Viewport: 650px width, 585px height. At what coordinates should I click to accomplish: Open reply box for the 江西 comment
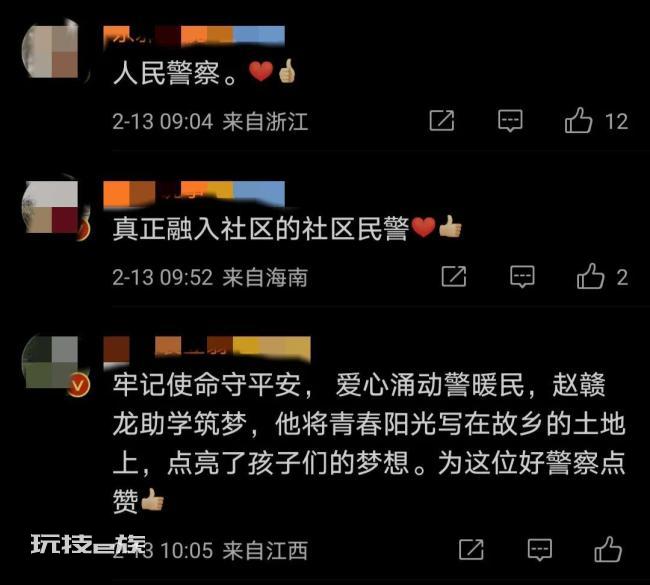click(x=540, y=550)
